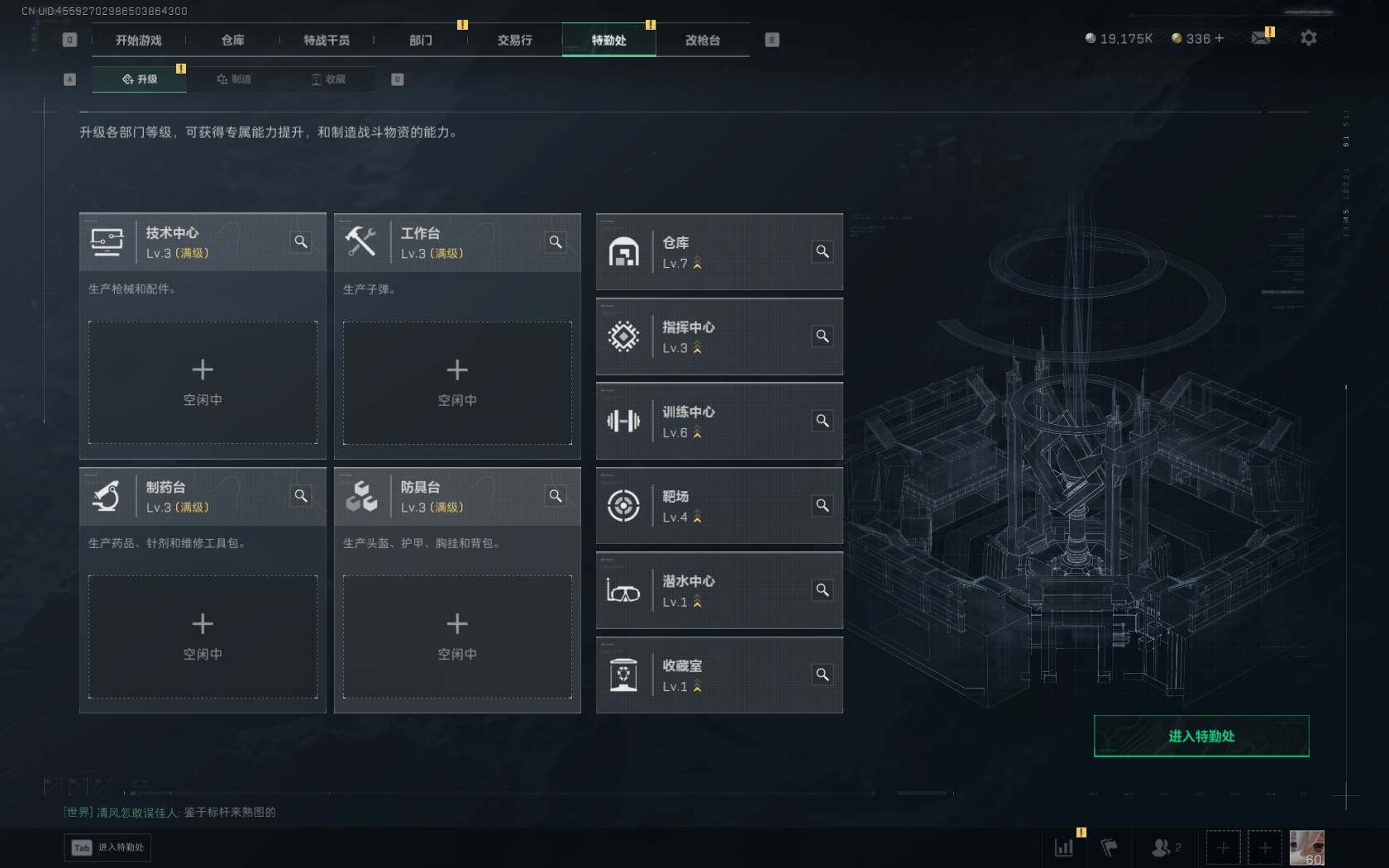Open magnifier details for 技术中心

click(x=301, y=241)
